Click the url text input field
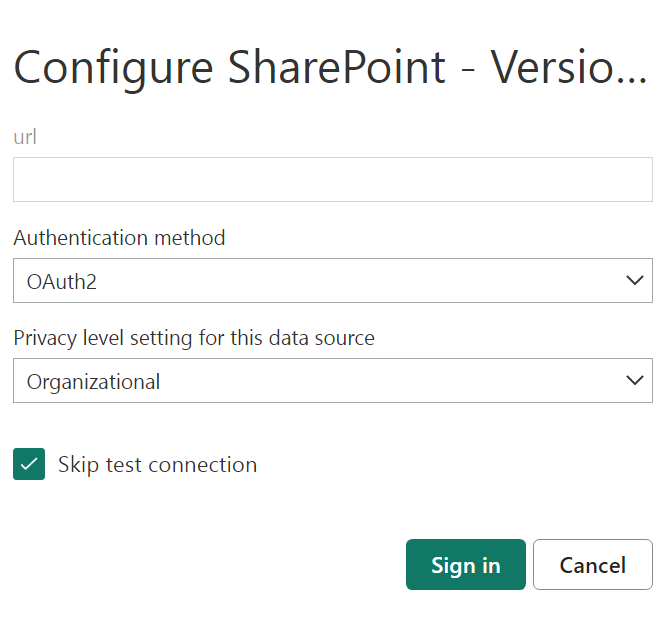The image size is (658, 617). [x=332, y=180]
